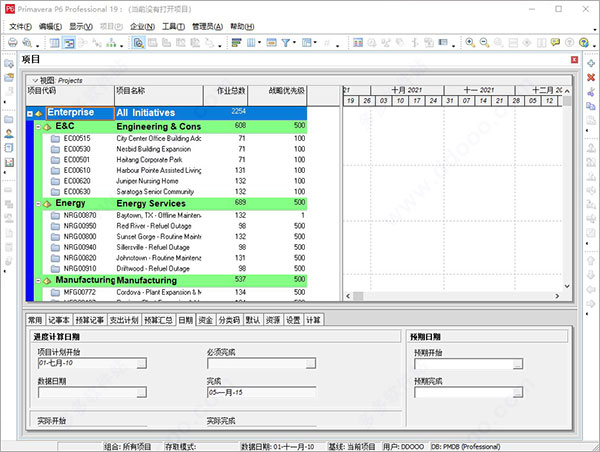
Task: Open date picker for 预期完成
Action: click(x=518, y=392)
